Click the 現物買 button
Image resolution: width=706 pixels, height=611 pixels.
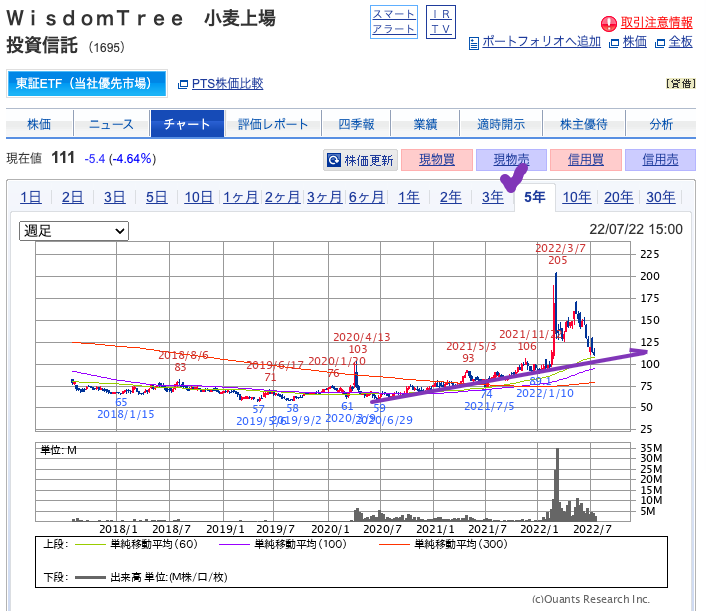pos(437,160)
